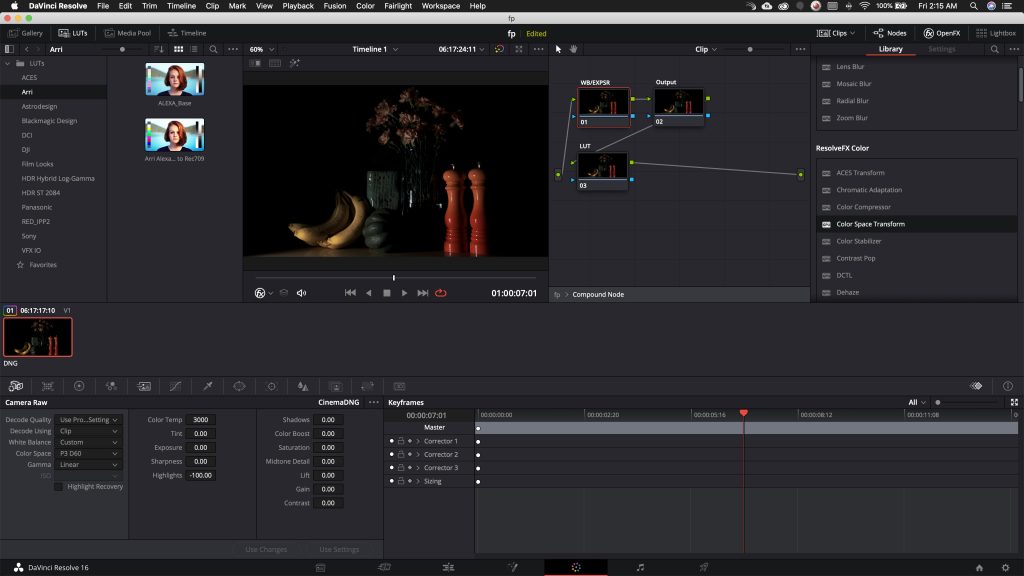Open the Color Space dropdown
Viewport: 1024px width, 576px height.
(88, 453)
